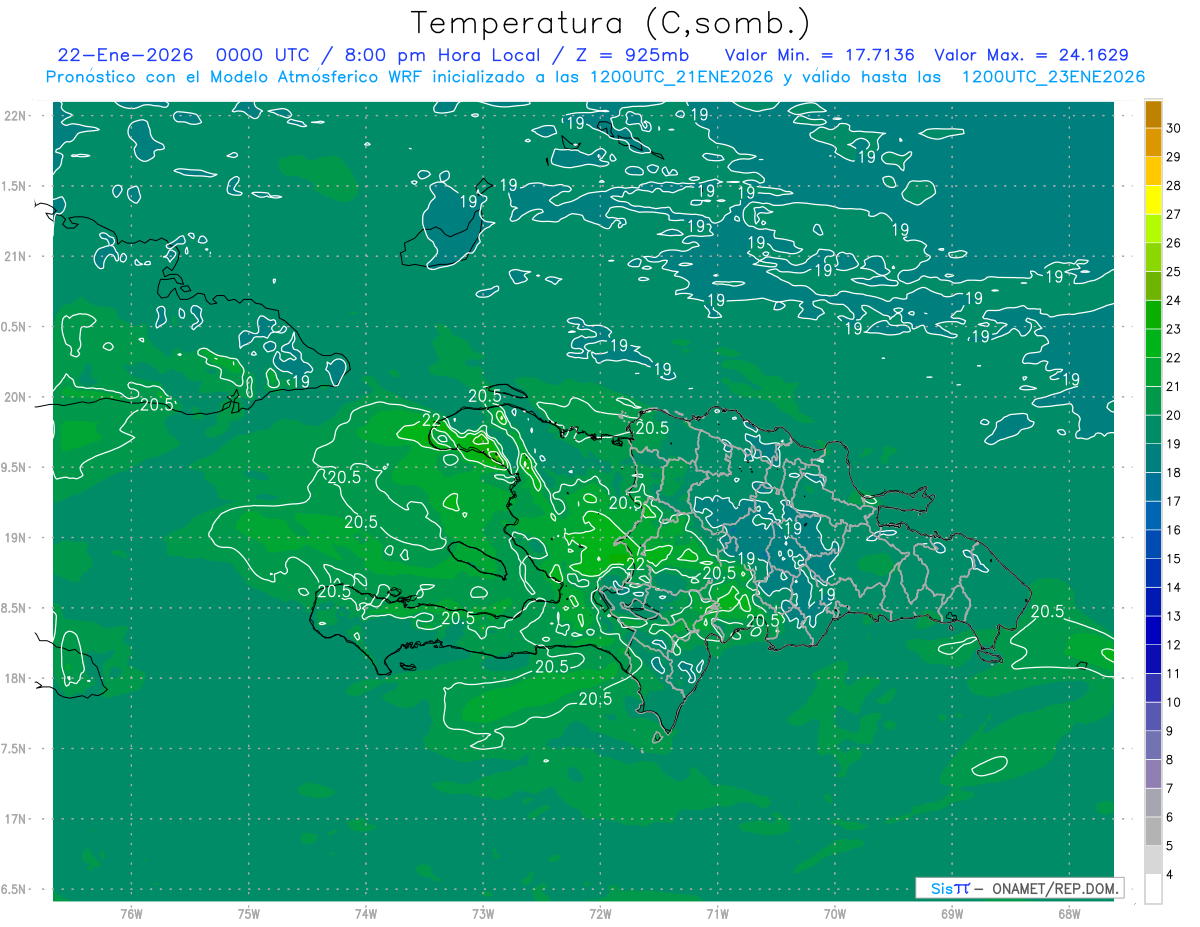1200x927 pixels.
Task: Click the purple legend swatch between 7 and 8
Action: click(1153, 774)
